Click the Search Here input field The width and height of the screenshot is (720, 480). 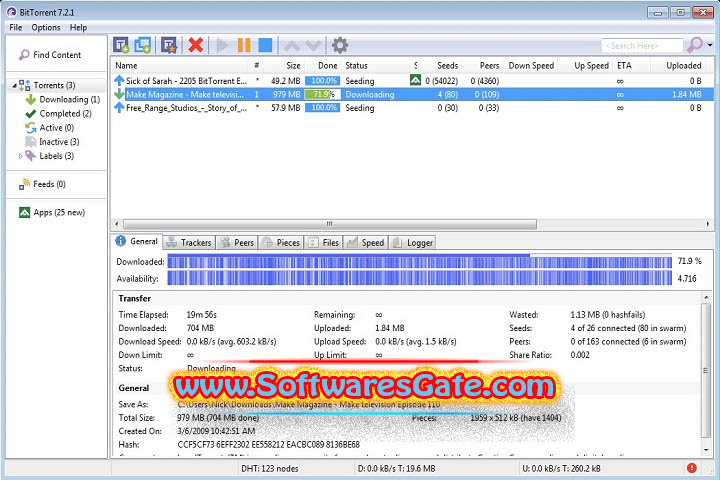642,45
